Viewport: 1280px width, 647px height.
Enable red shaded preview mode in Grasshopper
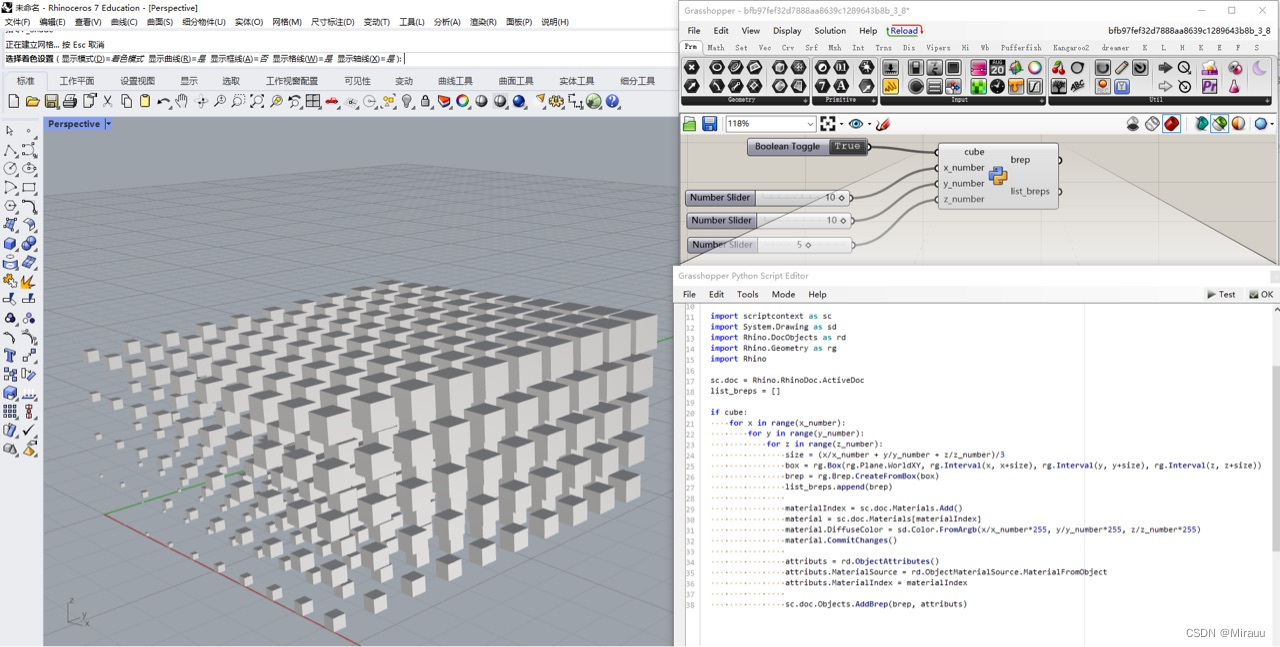[x=1171, y=124]
